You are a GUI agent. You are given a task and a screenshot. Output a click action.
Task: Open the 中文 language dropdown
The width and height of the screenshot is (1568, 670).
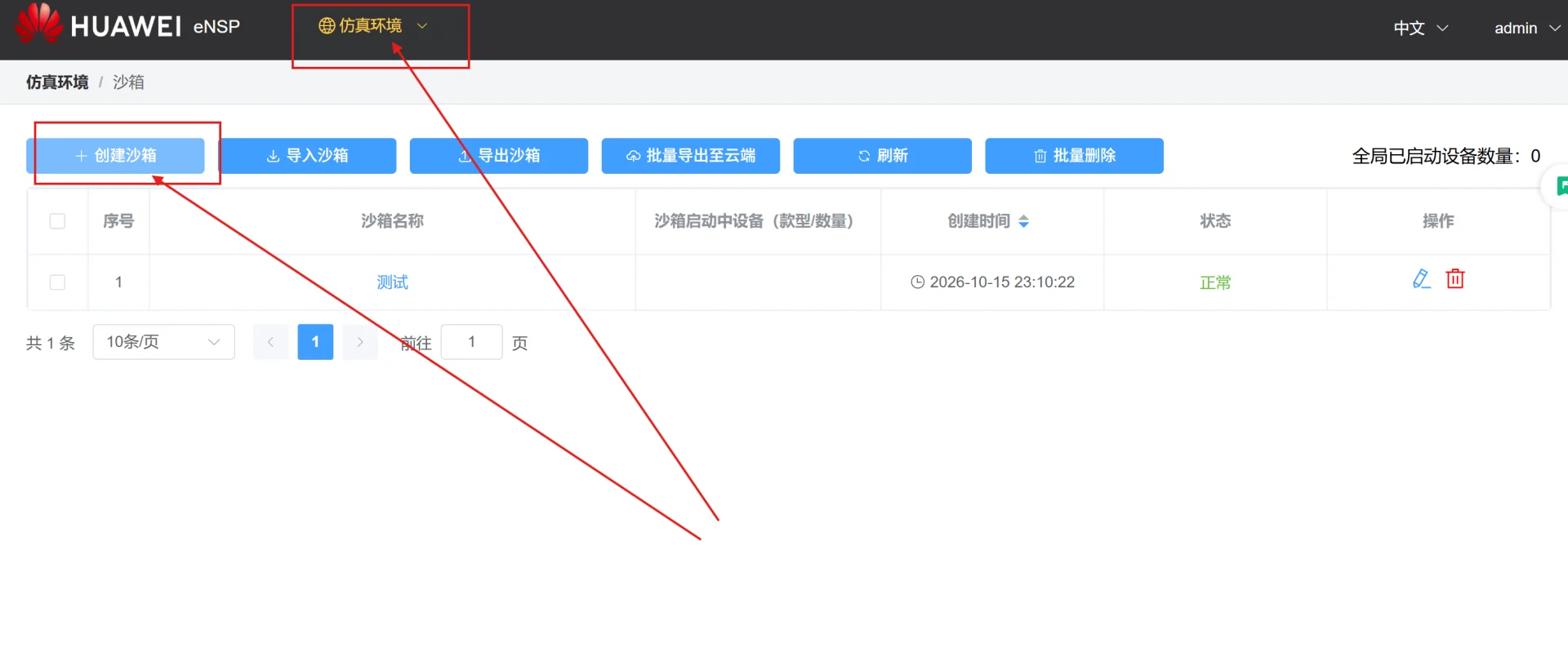tap(1421, 28)
